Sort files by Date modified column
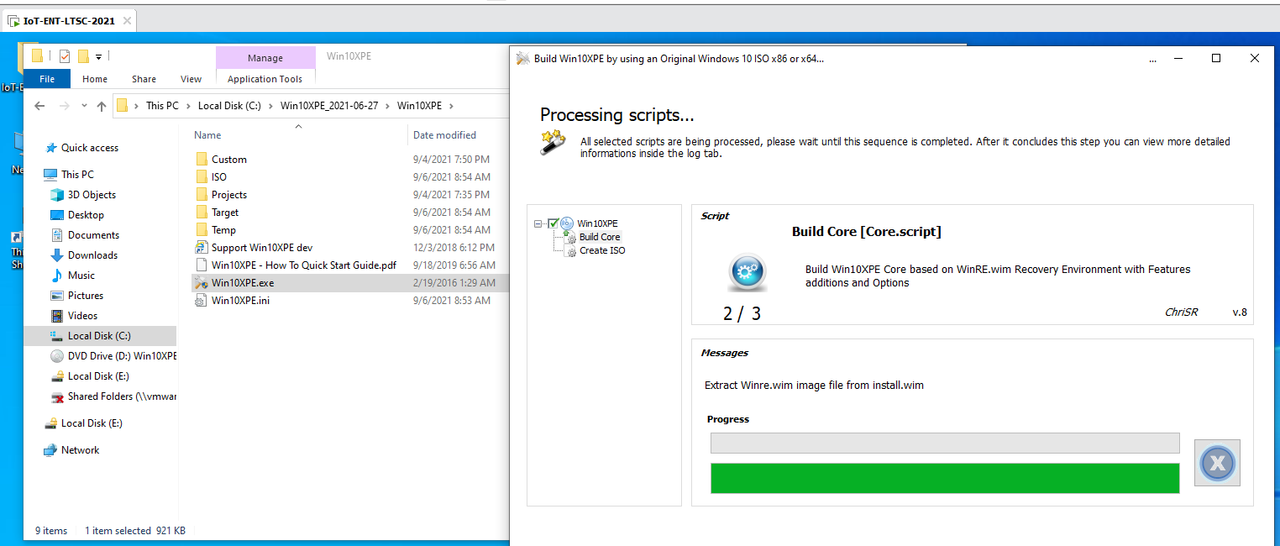 444,135
